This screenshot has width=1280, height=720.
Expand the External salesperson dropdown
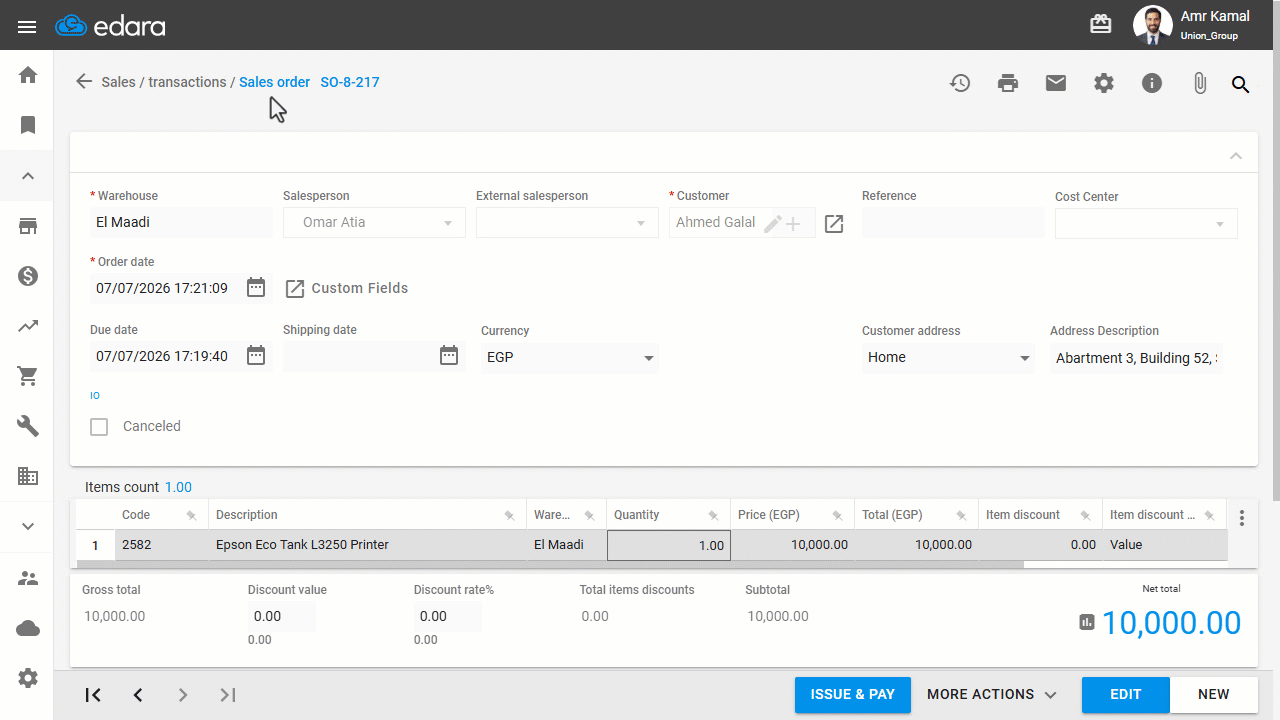click(x=641, y=223)
